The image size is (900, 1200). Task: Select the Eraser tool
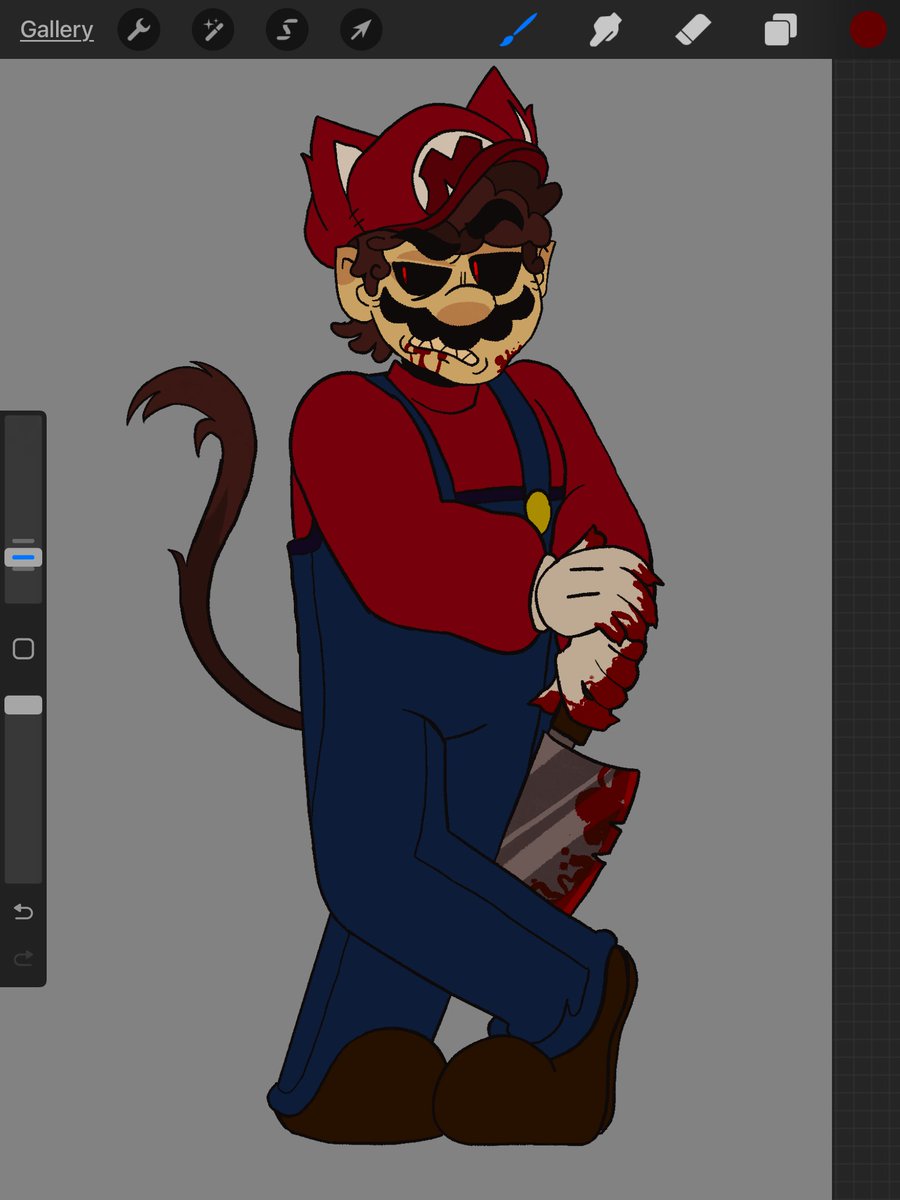click(x=693, y=30)
